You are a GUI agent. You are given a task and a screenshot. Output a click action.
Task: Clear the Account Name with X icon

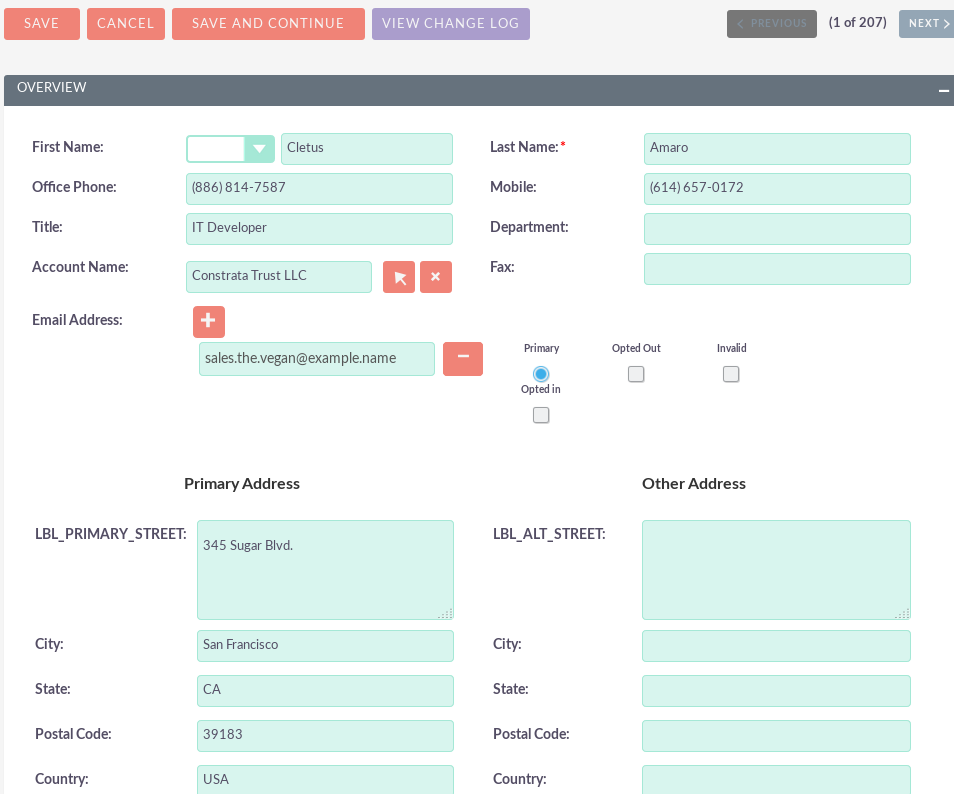click(436, 277)
